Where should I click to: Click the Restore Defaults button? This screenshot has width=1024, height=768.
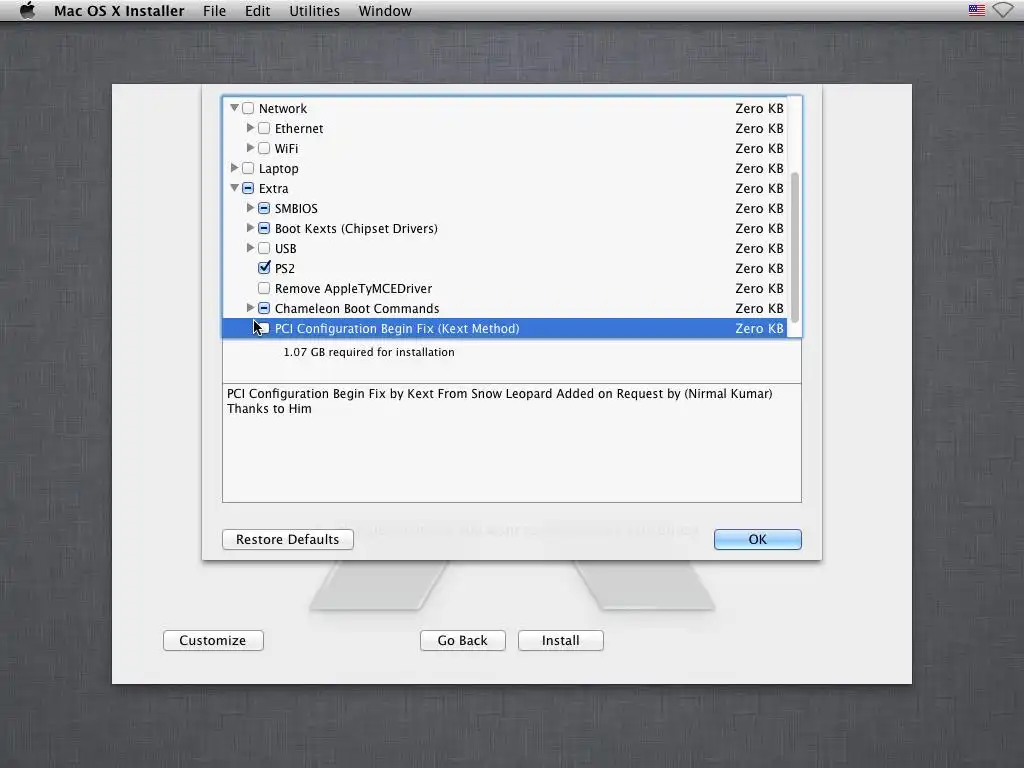(x=287, y=539)
